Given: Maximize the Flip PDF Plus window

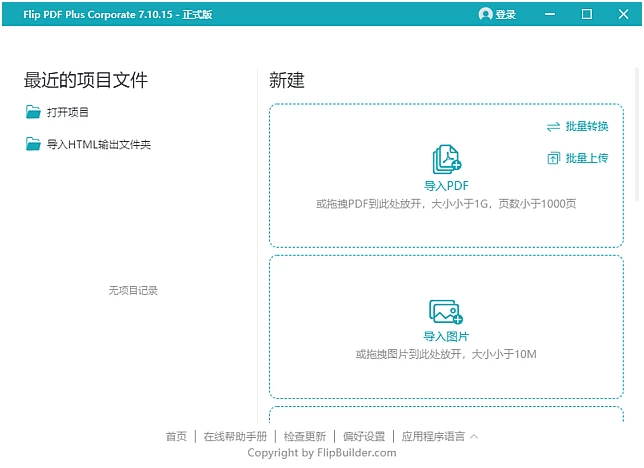Looking at the screenshot, I should tap(587, 14).
